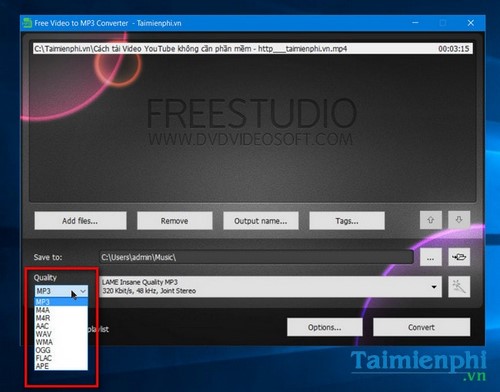Open the Options... dialog
The height and width of the screenshot is (392, 500).
click(x=325, y=327)
